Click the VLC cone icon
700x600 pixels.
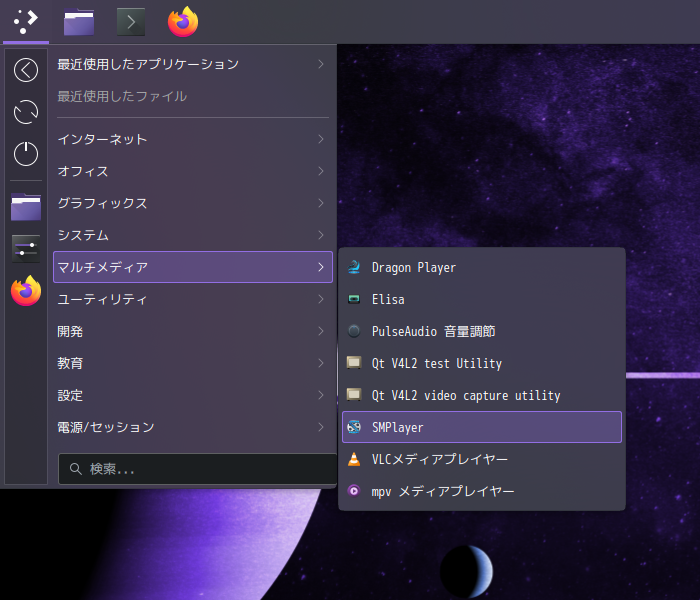[354, 459]
